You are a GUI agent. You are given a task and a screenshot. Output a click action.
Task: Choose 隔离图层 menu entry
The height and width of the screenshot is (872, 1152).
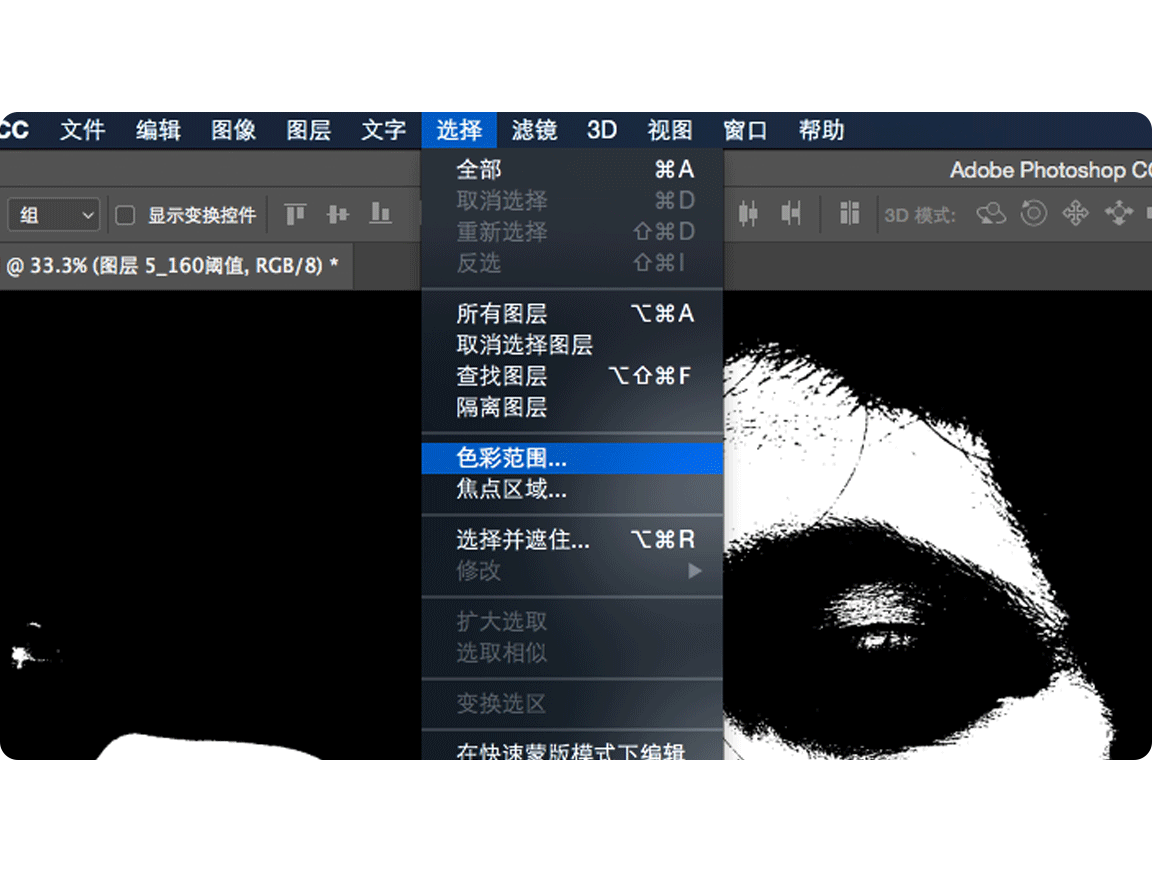click(572, 407)
